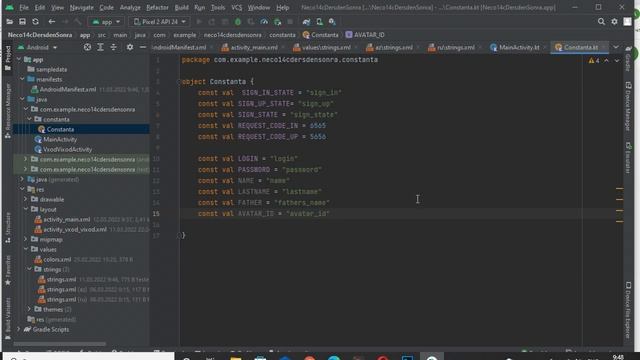Toggle the Emulator tool window

point(628,158)
